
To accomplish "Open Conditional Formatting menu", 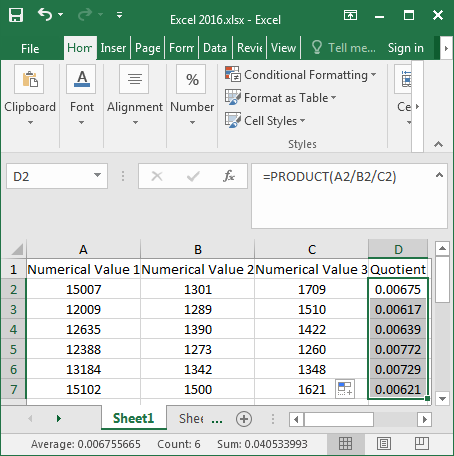I will [300, 75].
